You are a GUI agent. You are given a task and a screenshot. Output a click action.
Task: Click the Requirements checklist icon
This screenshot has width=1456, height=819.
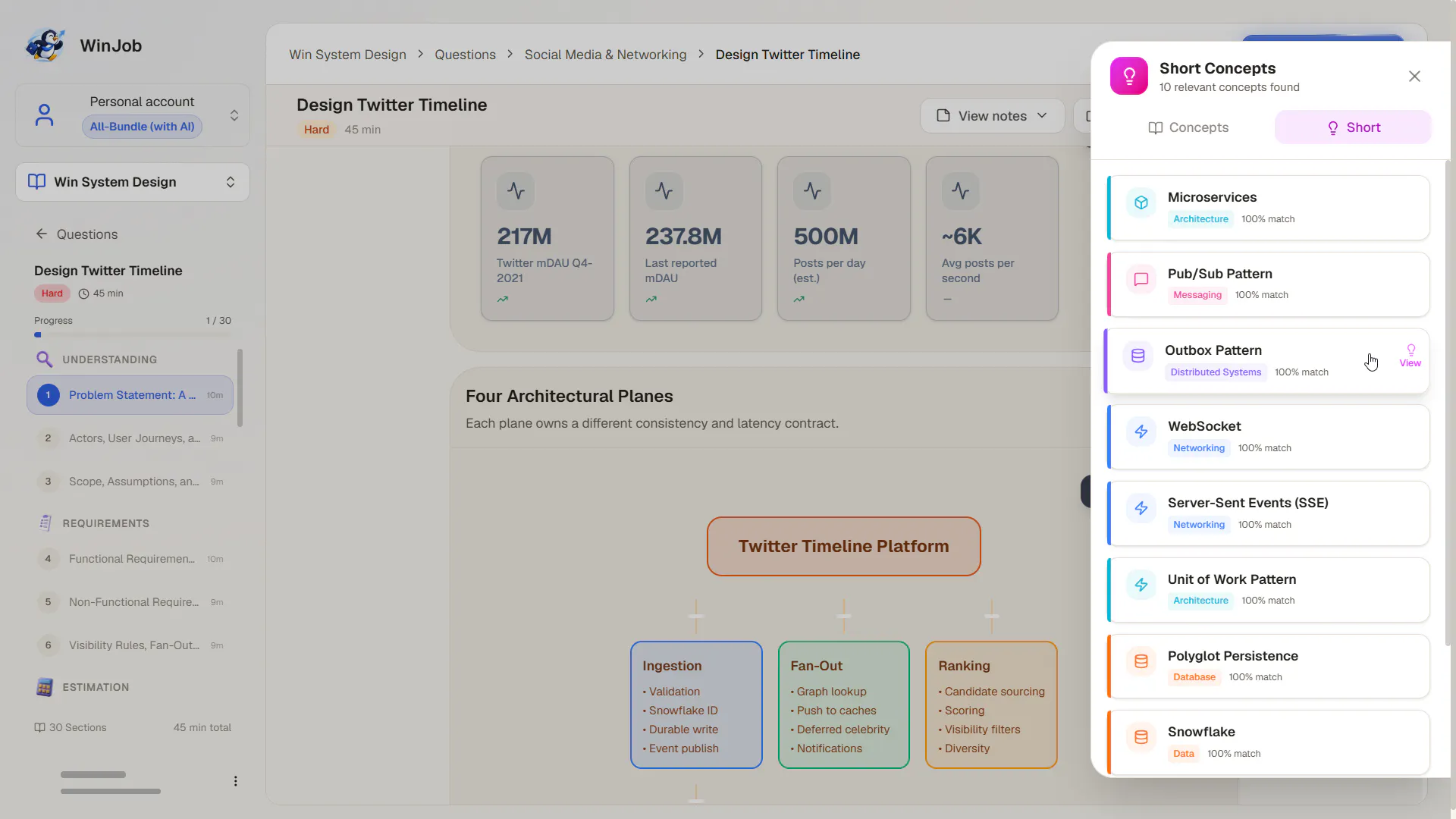pos(45,523)
